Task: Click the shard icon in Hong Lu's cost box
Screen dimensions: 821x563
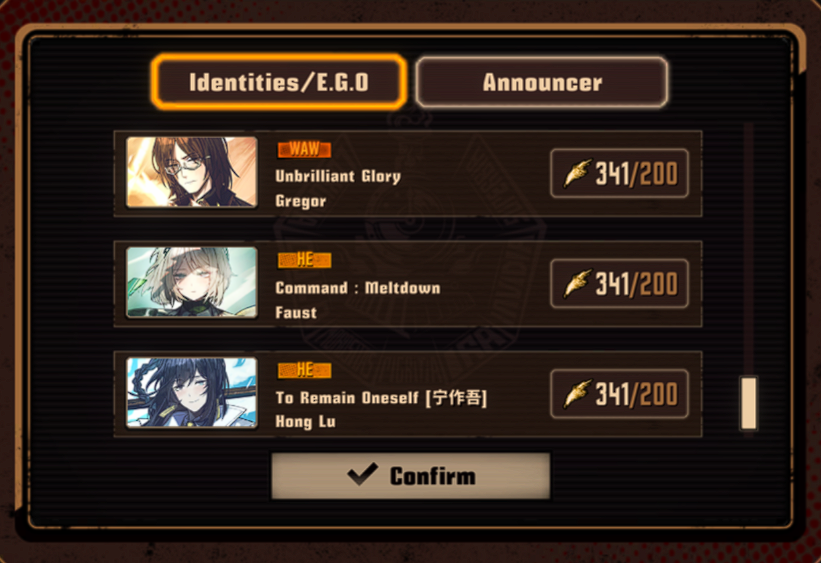Action: 578,394
